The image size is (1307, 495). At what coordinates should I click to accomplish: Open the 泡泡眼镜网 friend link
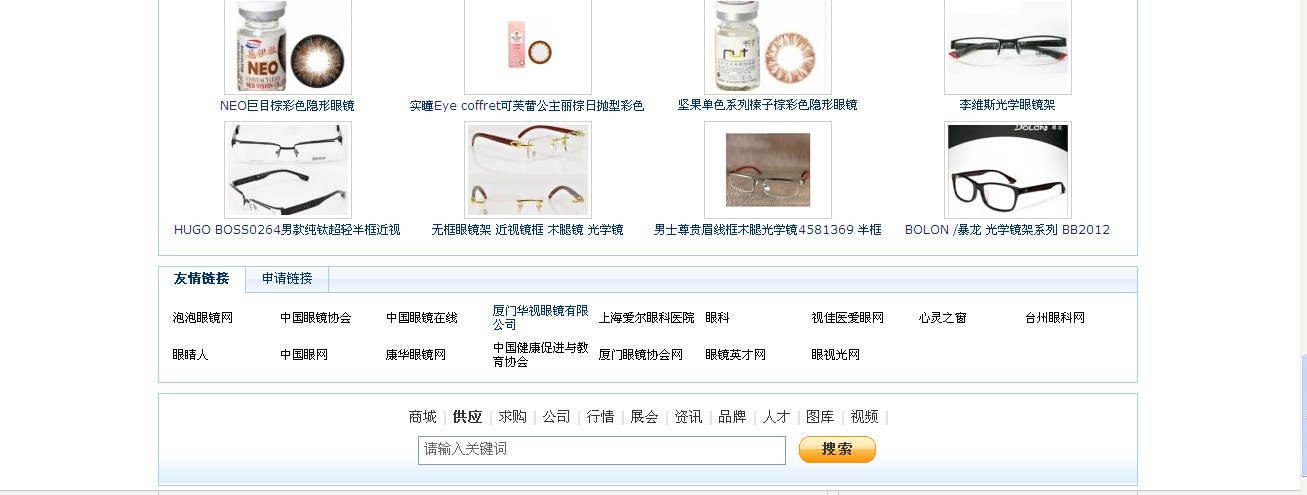tap(203, 318)
